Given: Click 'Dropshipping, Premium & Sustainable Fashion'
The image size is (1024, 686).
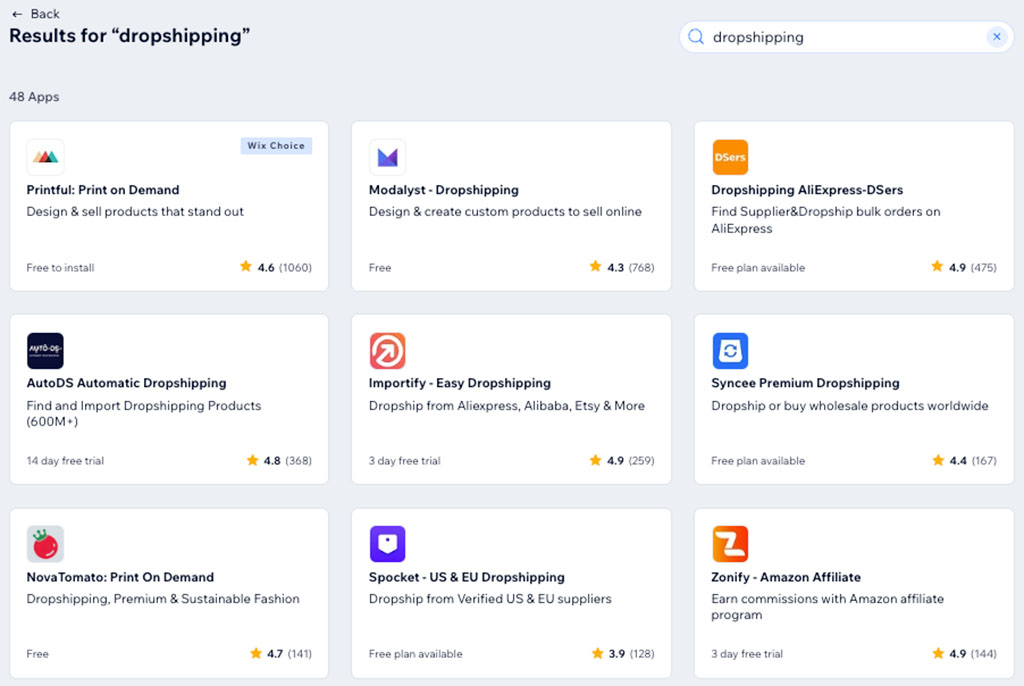Looking at the screenshot, I should [x=163, y=599].
